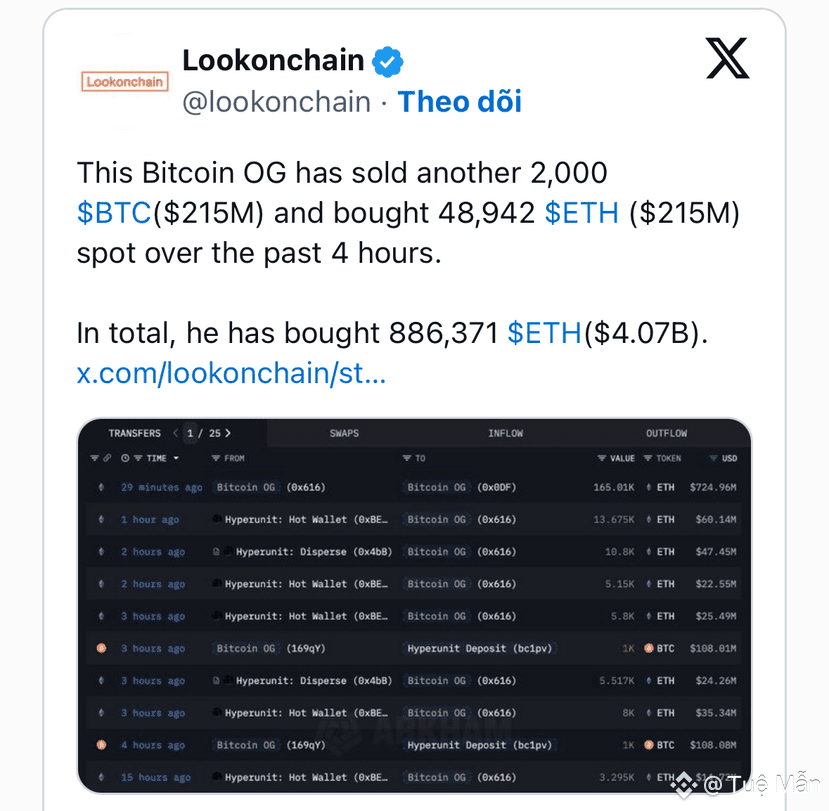Go to previous transfers page arrow
The height and width of the screenshot is (811, 829).
tap(176, 433)
